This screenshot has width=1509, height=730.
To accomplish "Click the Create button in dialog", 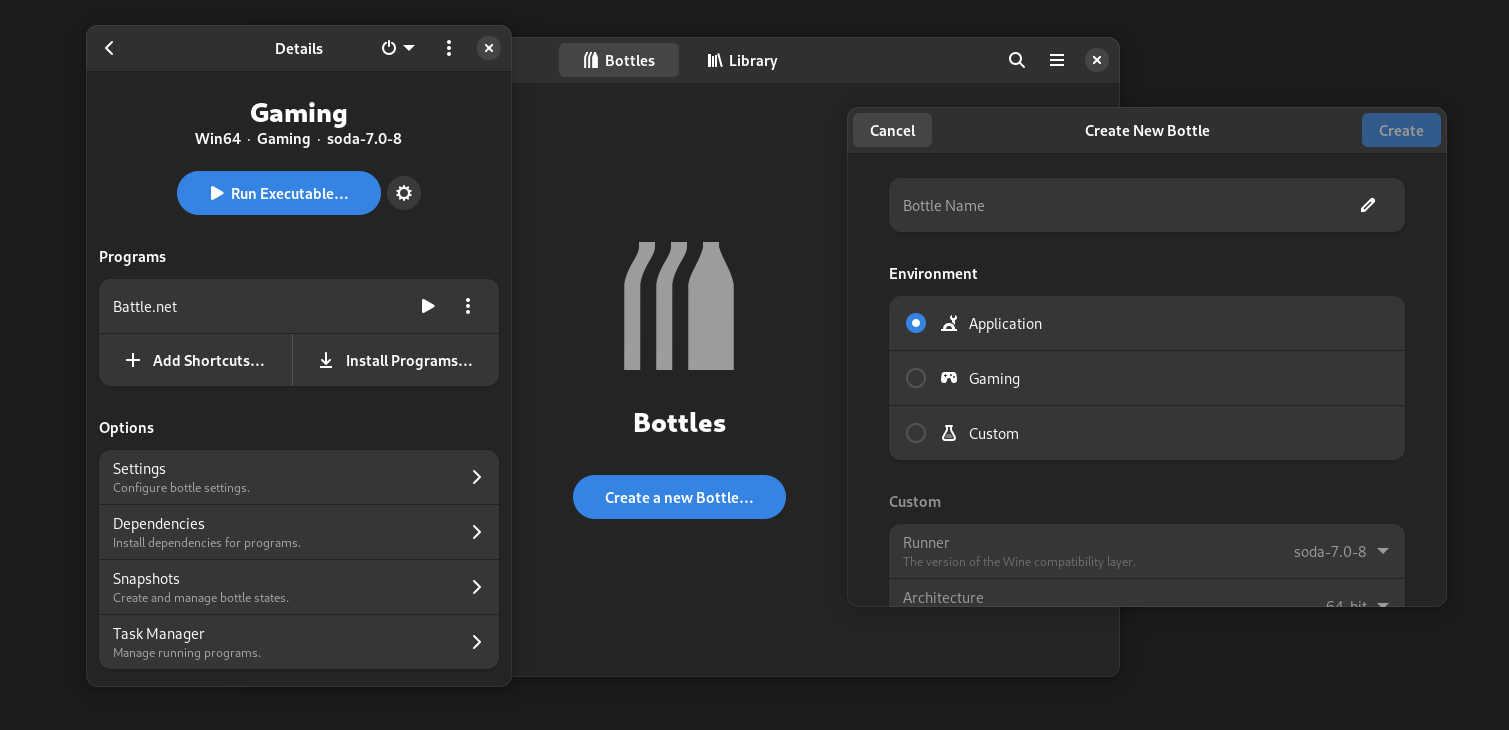I will [x=1401, y=130].
